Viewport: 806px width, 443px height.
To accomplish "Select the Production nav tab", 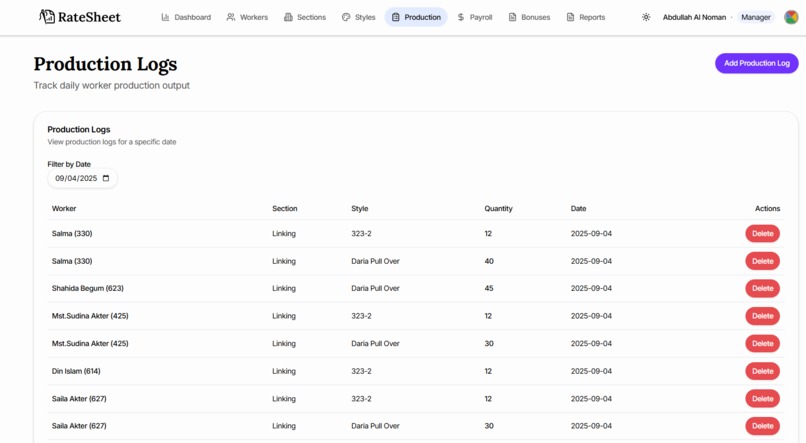I will 416,17.
